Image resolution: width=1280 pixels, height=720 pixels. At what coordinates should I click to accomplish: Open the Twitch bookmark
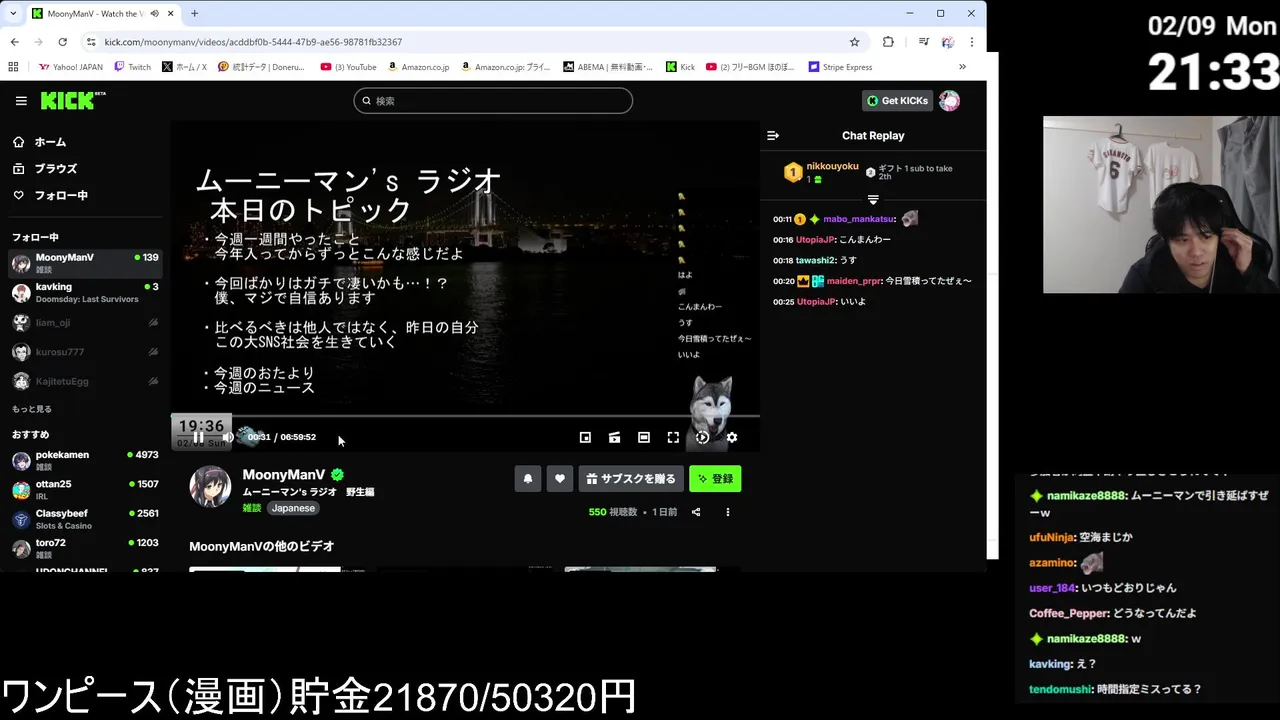click(133, 67)
